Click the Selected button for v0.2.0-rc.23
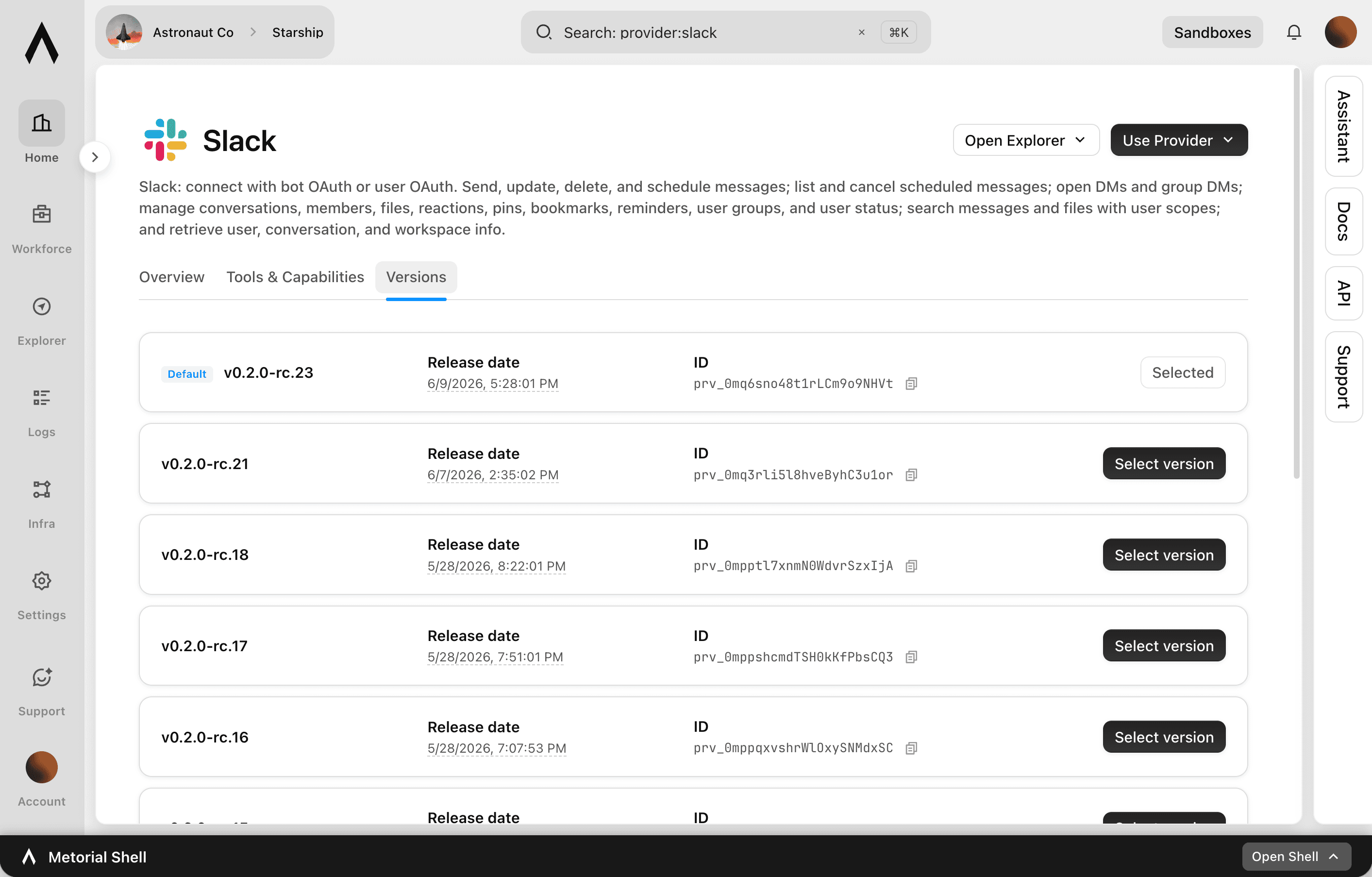Screen dimensions: 1372x877 1182,372
